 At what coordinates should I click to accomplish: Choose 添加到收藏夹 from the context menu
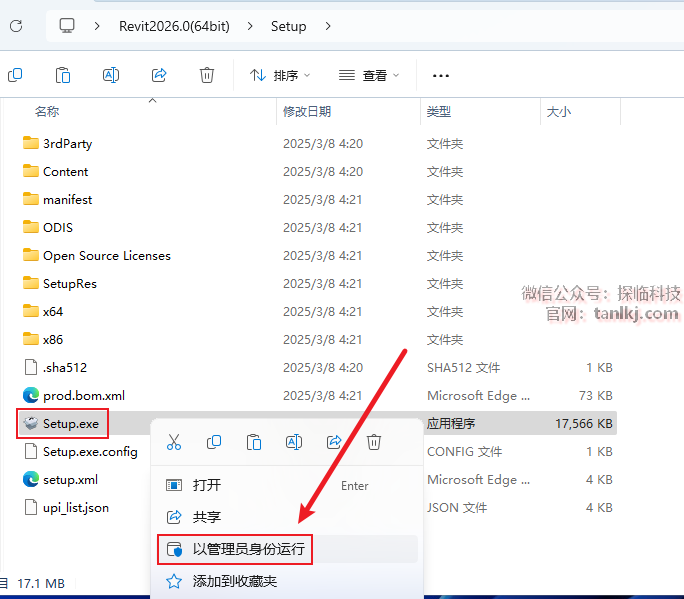[234, 581]
